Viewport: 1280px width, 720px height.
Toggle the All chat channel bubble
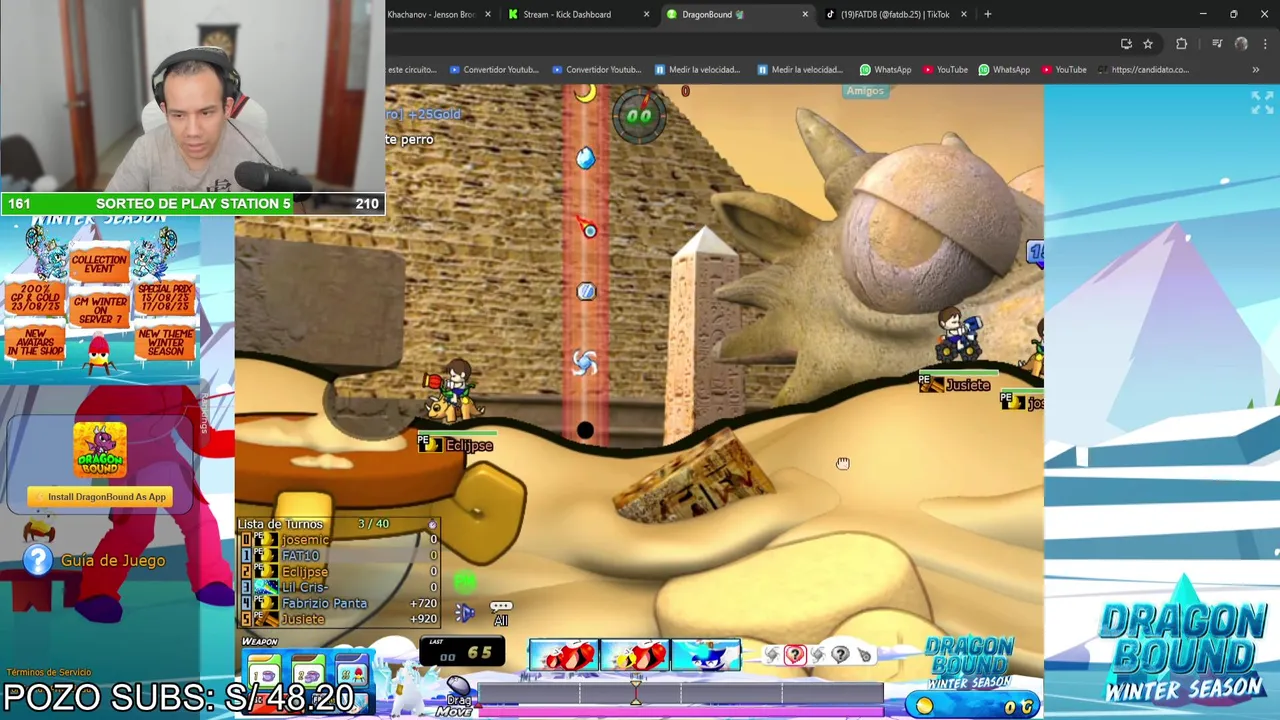pyautogui.click(x=500, y=613)
